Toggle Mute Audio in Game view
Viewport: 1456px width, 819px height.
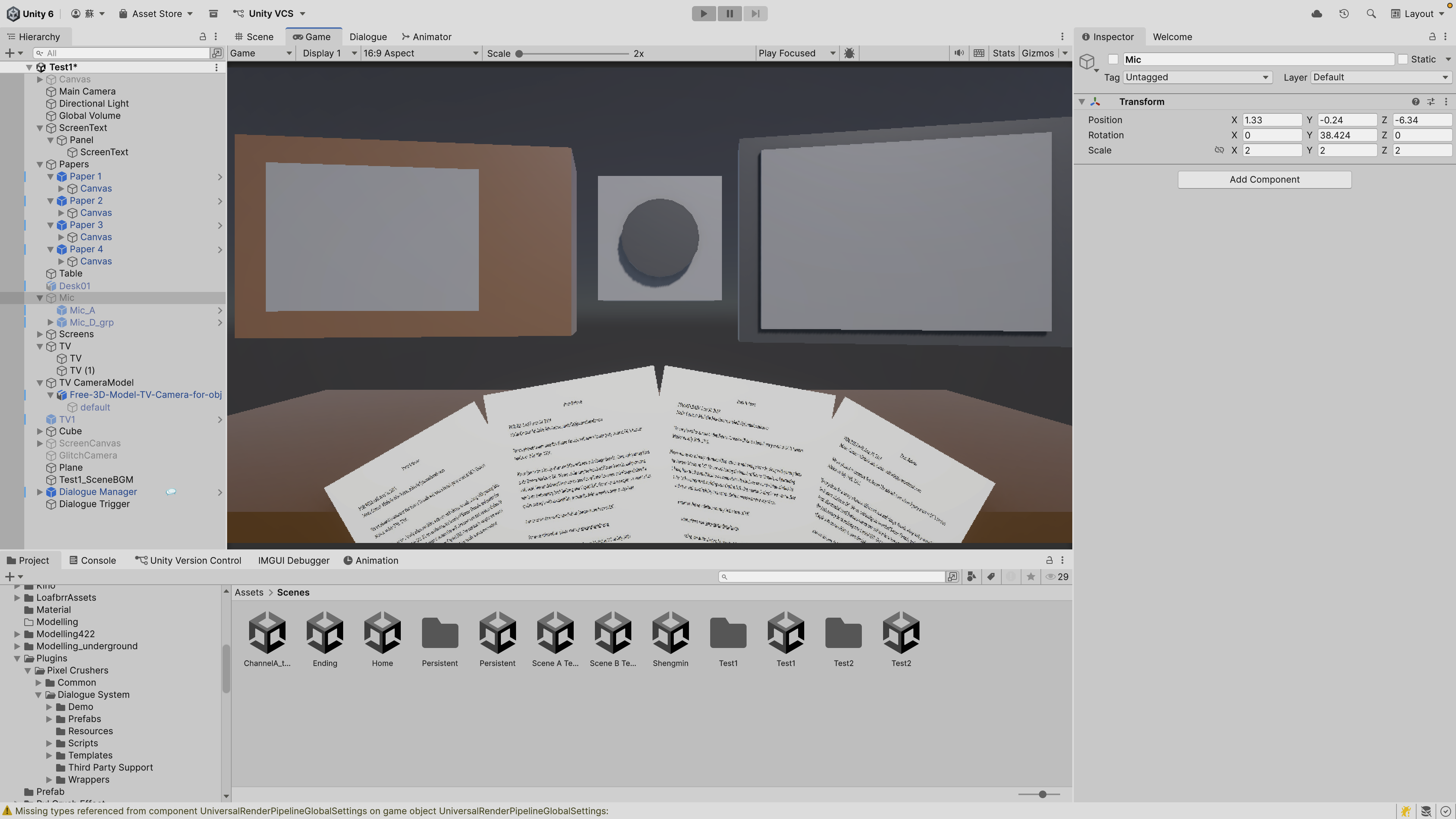pos(959,53)
